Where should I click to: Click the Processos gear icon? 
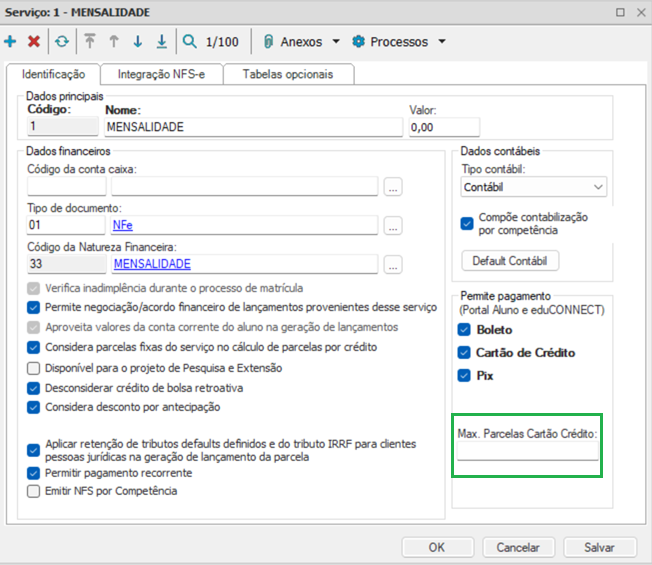[x=358, y=42]
